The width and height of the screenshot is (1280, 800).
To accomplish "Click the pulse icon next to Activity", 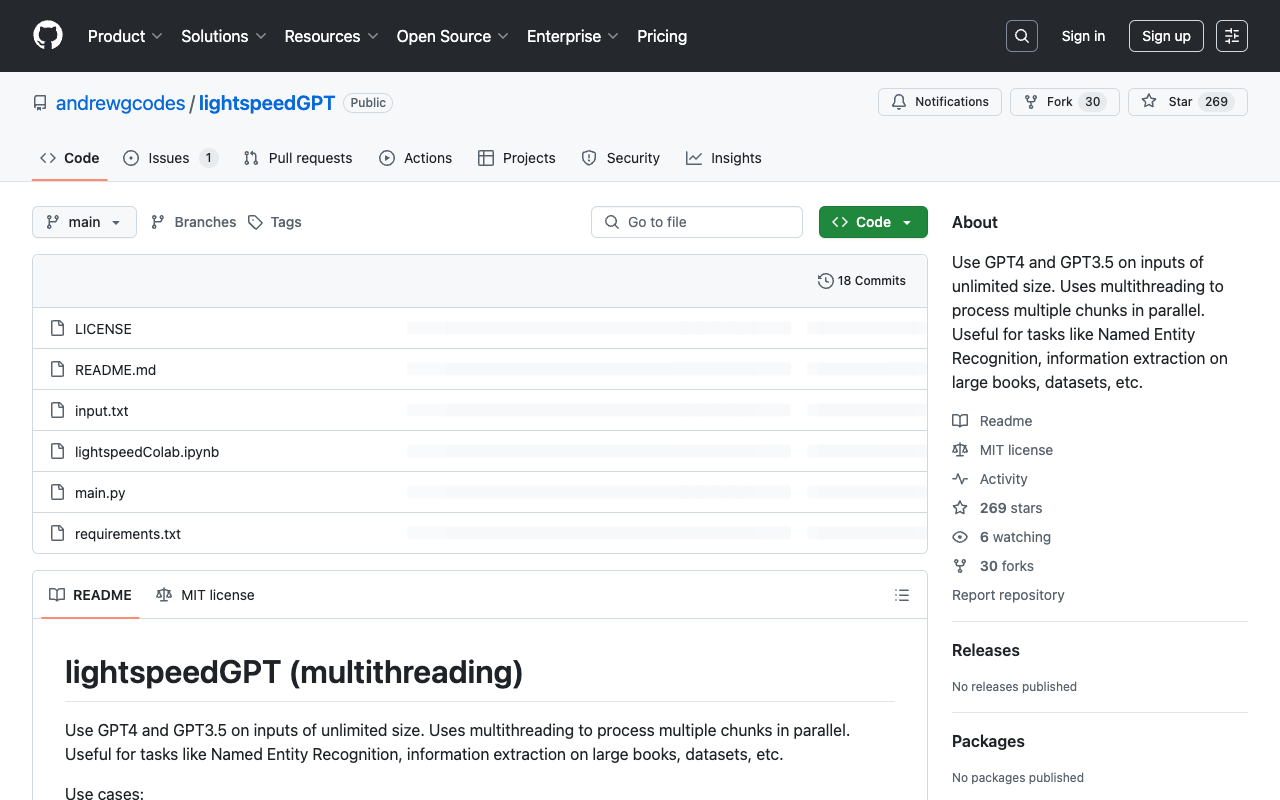I will click(960, 479).
